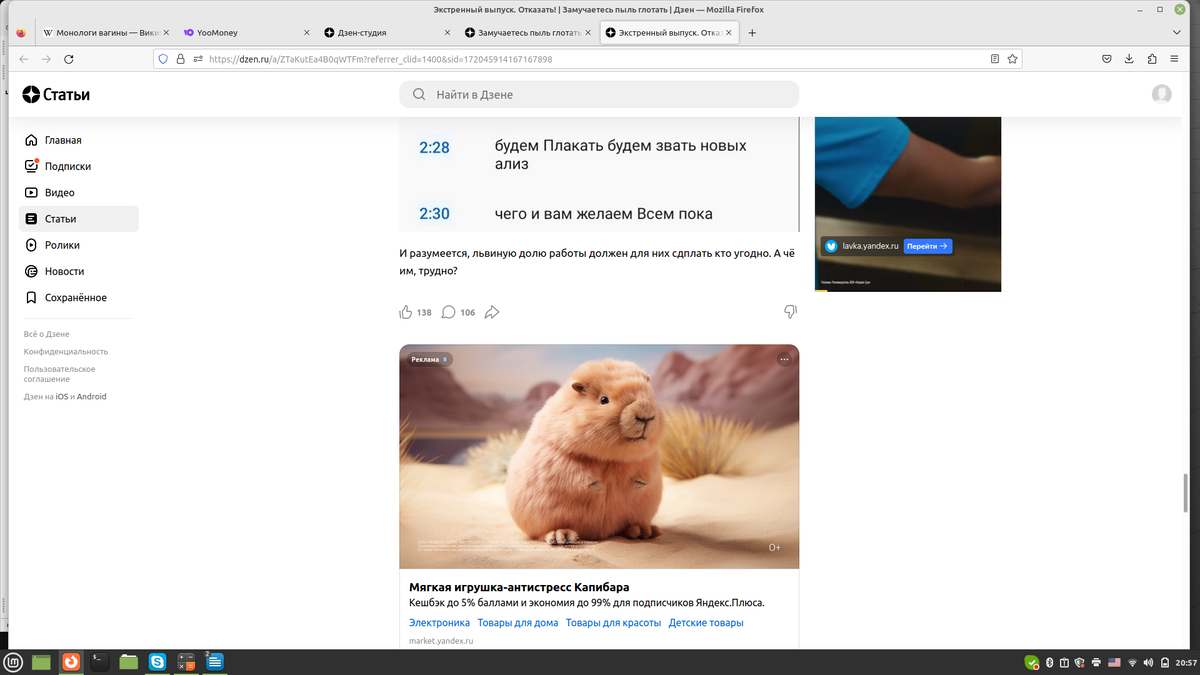This screenshot has width=1200, height=675.
Task: Dislike the article with thumbs down icon
Action: click(x=790, y=312)
